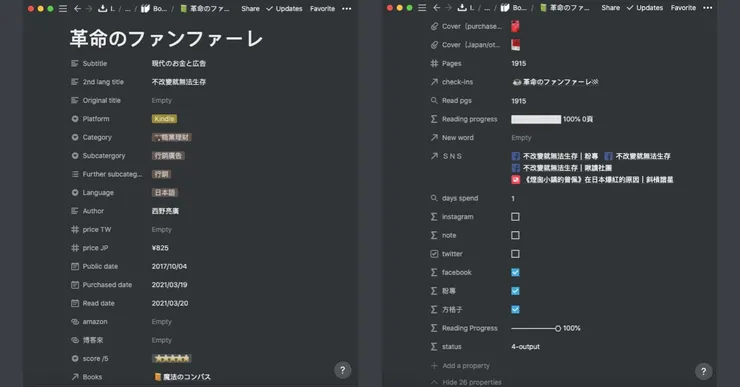This screenshot has height=387, width=740.
Task: Uncheck the facebook checkbox
Action: [x=515, y=272]
